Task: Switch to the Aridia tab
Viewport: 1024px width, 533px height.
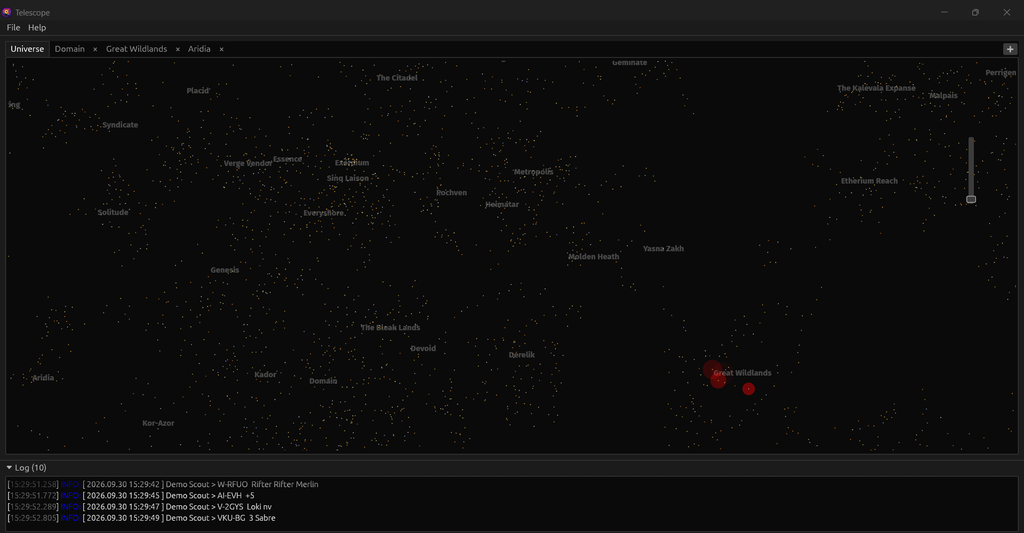Action: 199,49
